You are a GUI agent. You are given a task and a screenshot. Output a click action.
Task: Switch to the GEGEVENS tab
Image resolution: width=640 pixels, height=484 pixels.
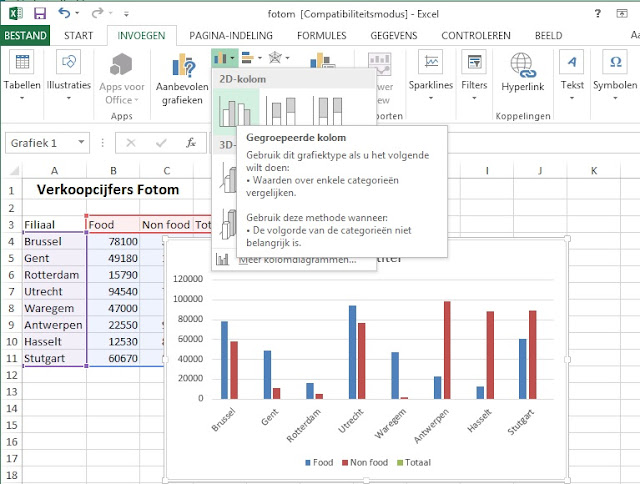(394, 36)
